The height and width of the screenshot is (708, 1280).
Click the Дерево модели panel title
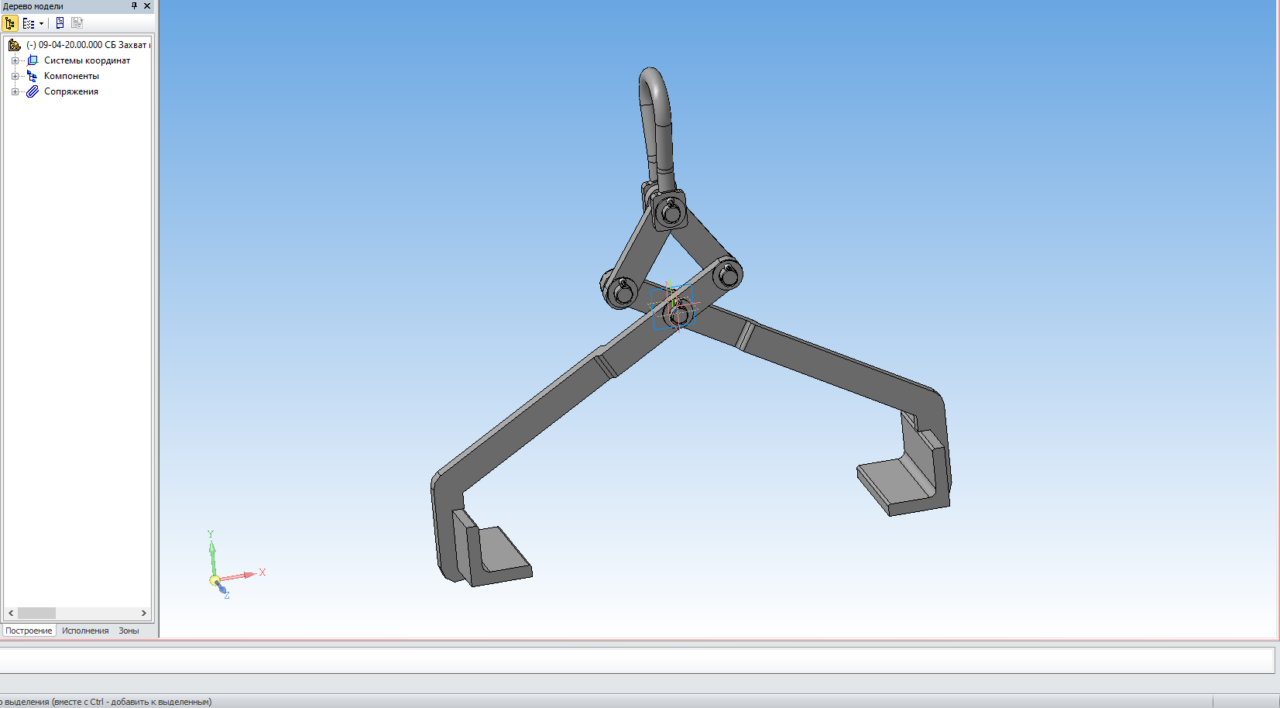[x=33, y=6]
